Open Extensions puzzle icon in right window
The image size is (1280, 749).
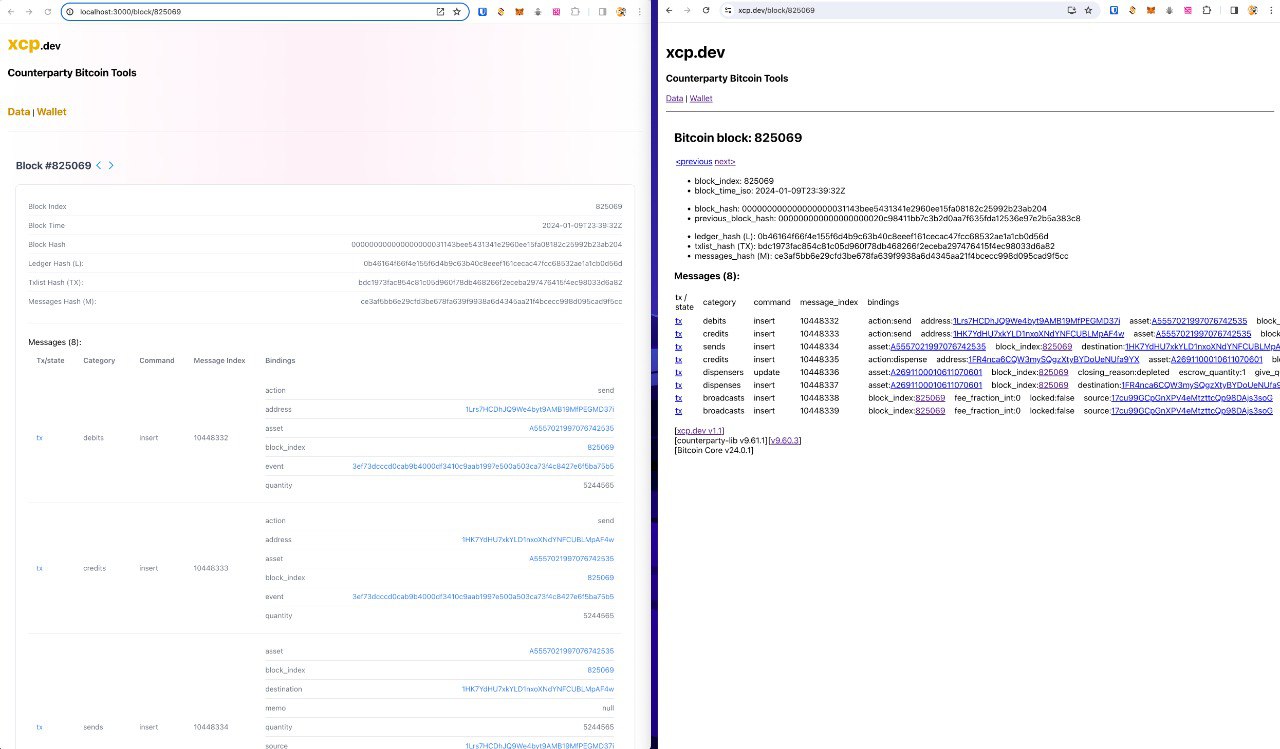(1206, 10)
